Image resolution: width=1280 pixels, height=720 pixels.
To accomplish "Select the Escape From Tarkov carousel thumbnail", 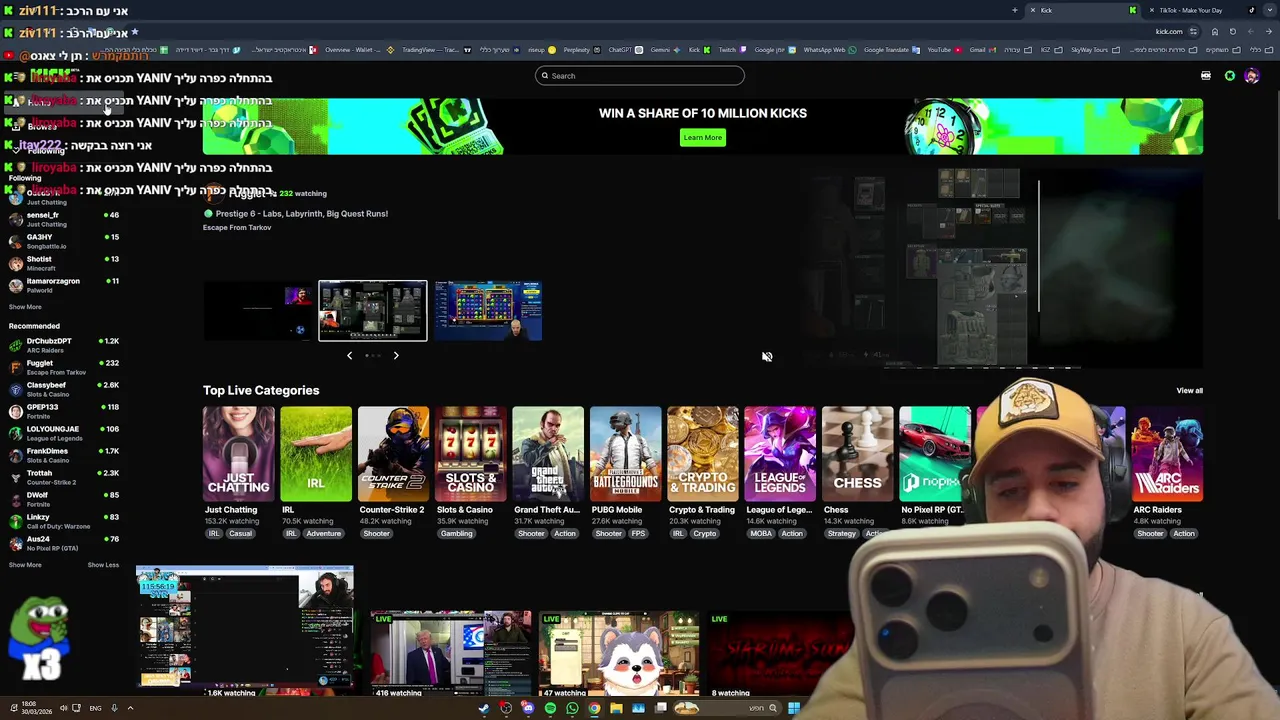I will point(373,311).
